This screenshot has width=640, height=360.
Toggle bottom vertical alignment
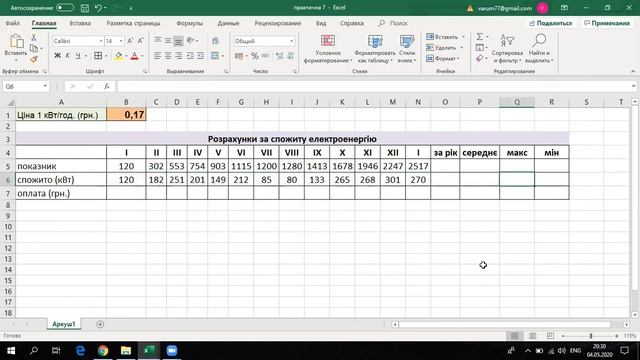[178, 40]
